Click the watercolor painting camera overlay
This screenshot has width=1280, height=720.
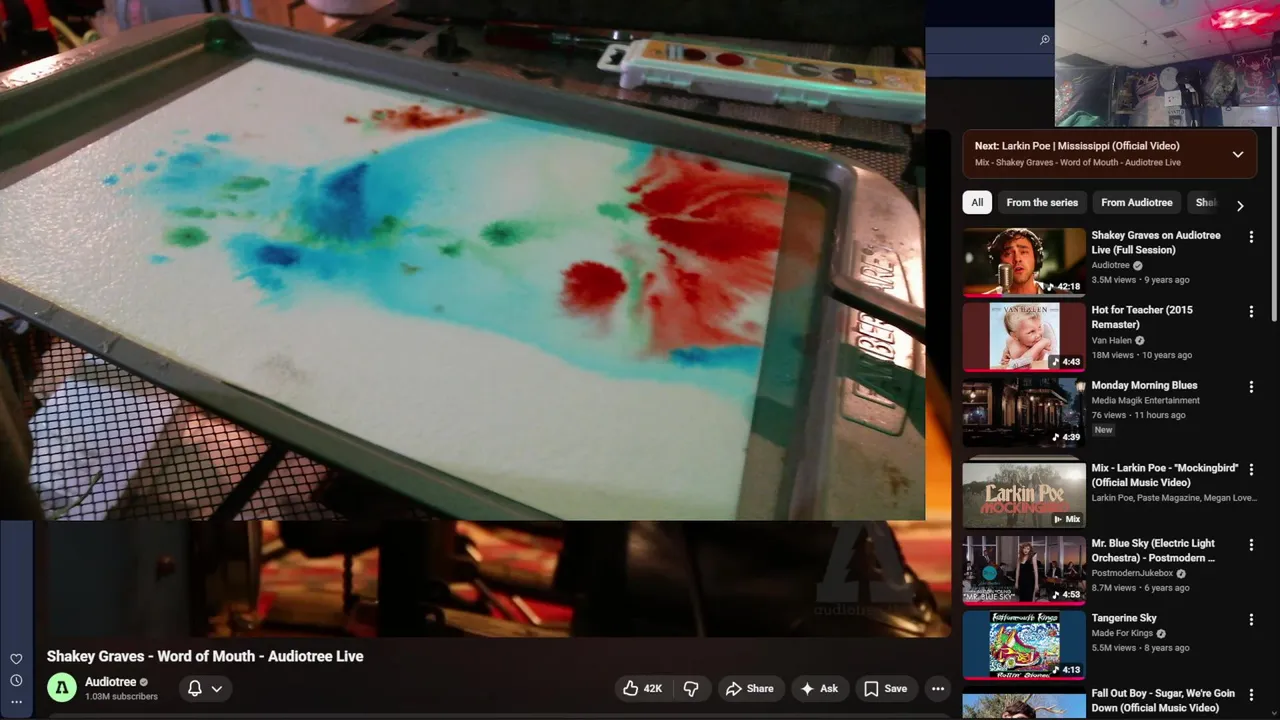[462, 260]
